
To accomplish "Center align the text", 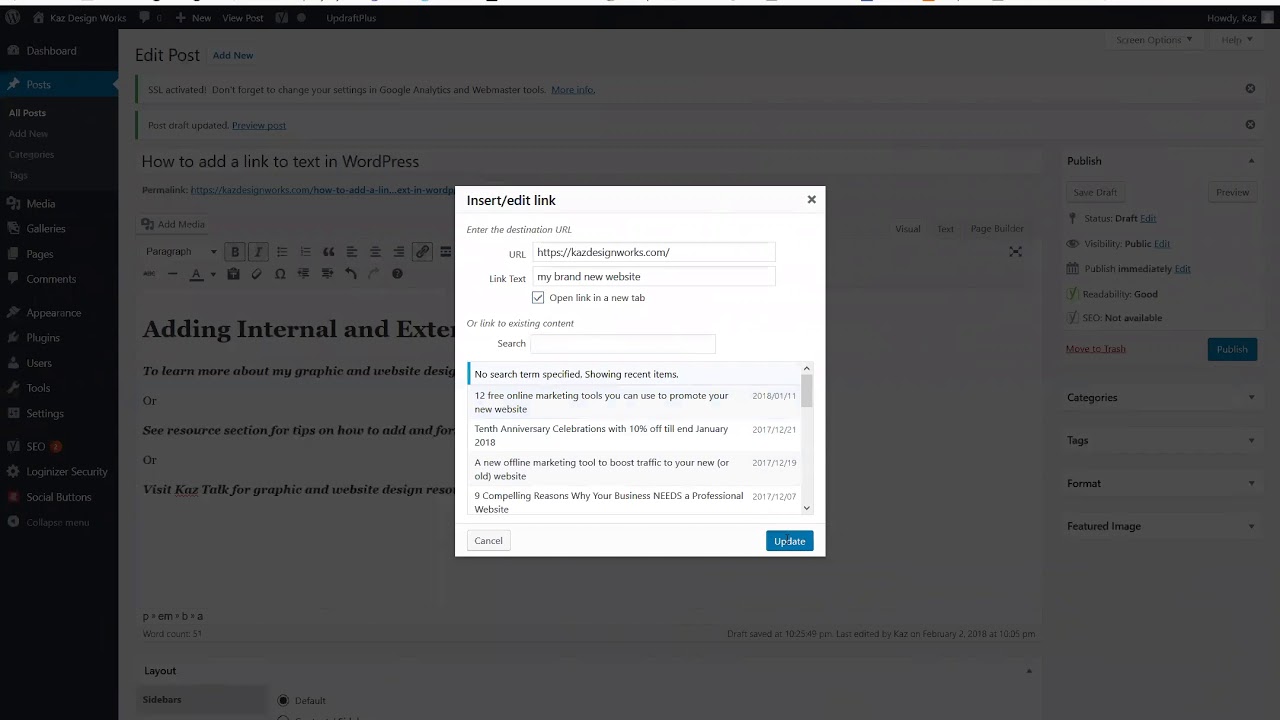I will pos(375,252).
